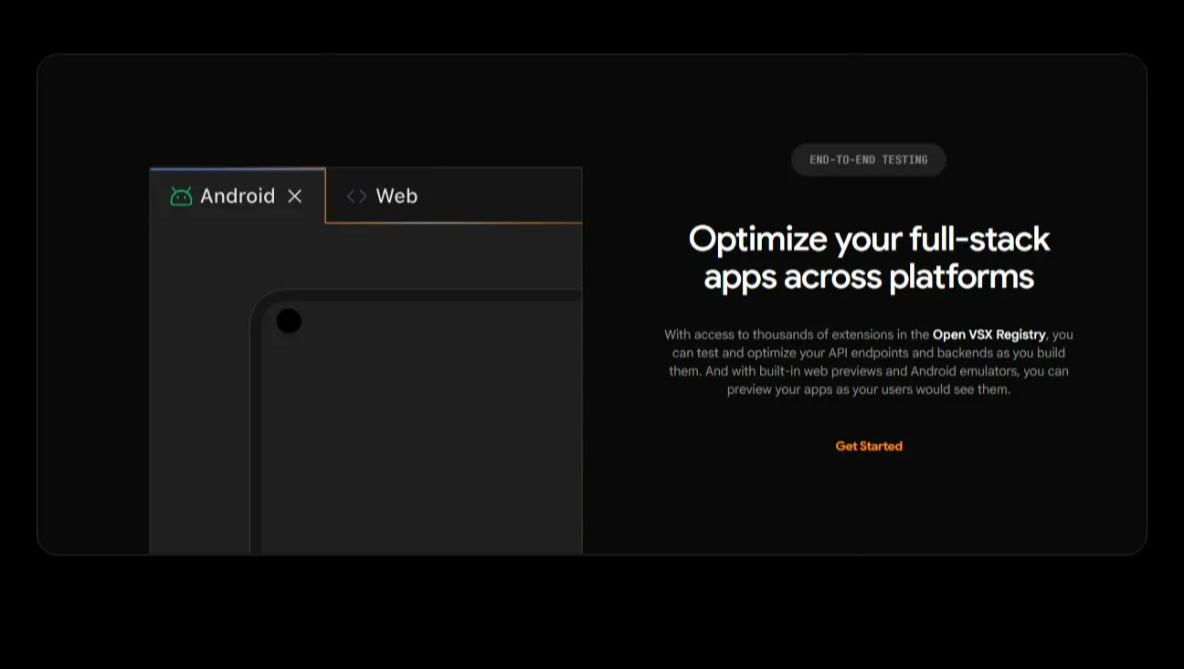The height and width of the screenshot is (669, 1184).
Task: Click the green Android robot icon
Action: coord(181,197)
